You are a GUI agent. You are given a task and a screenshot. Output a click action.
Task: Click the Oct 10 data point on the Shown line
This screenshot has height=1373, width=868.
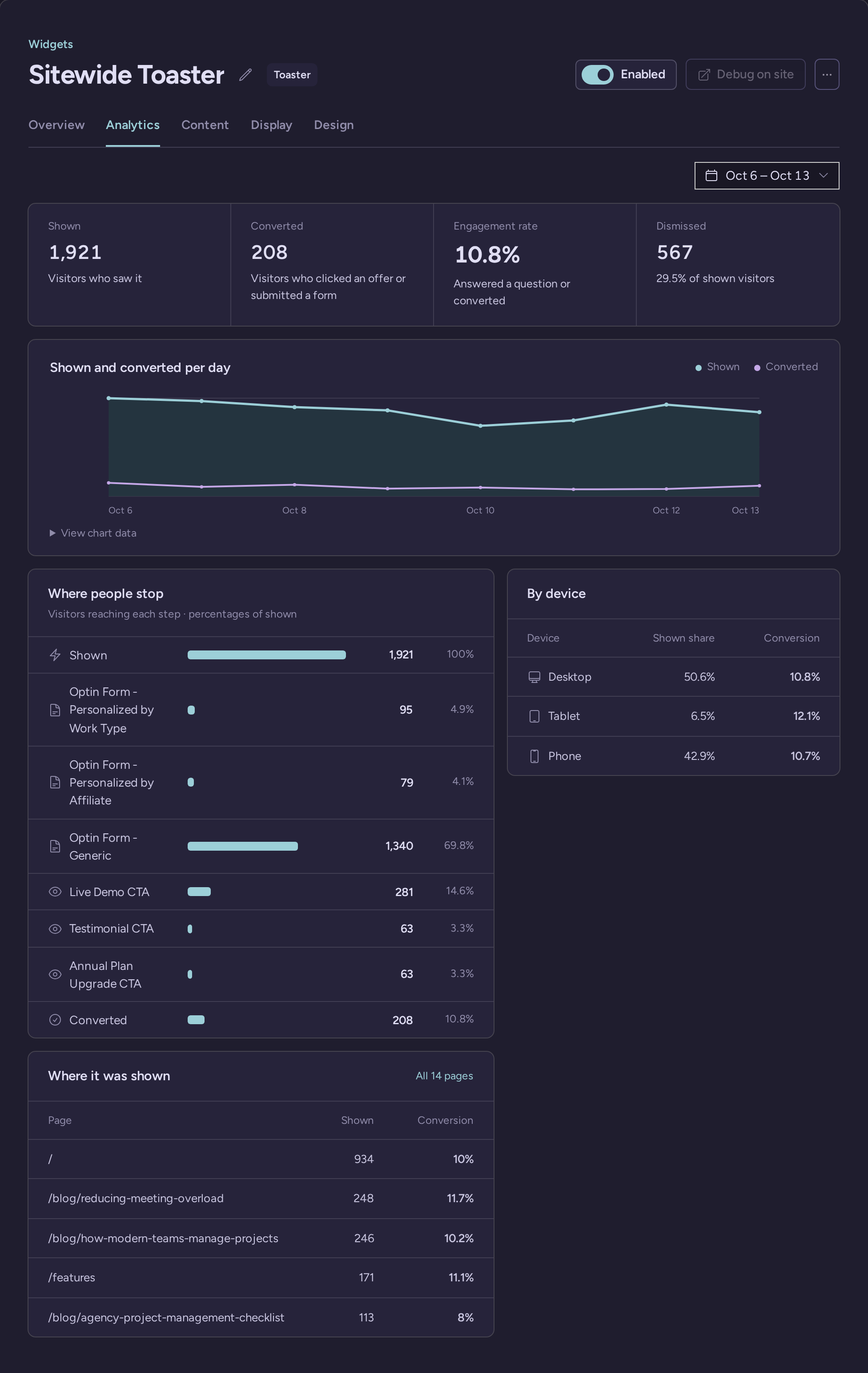[480, 426]
